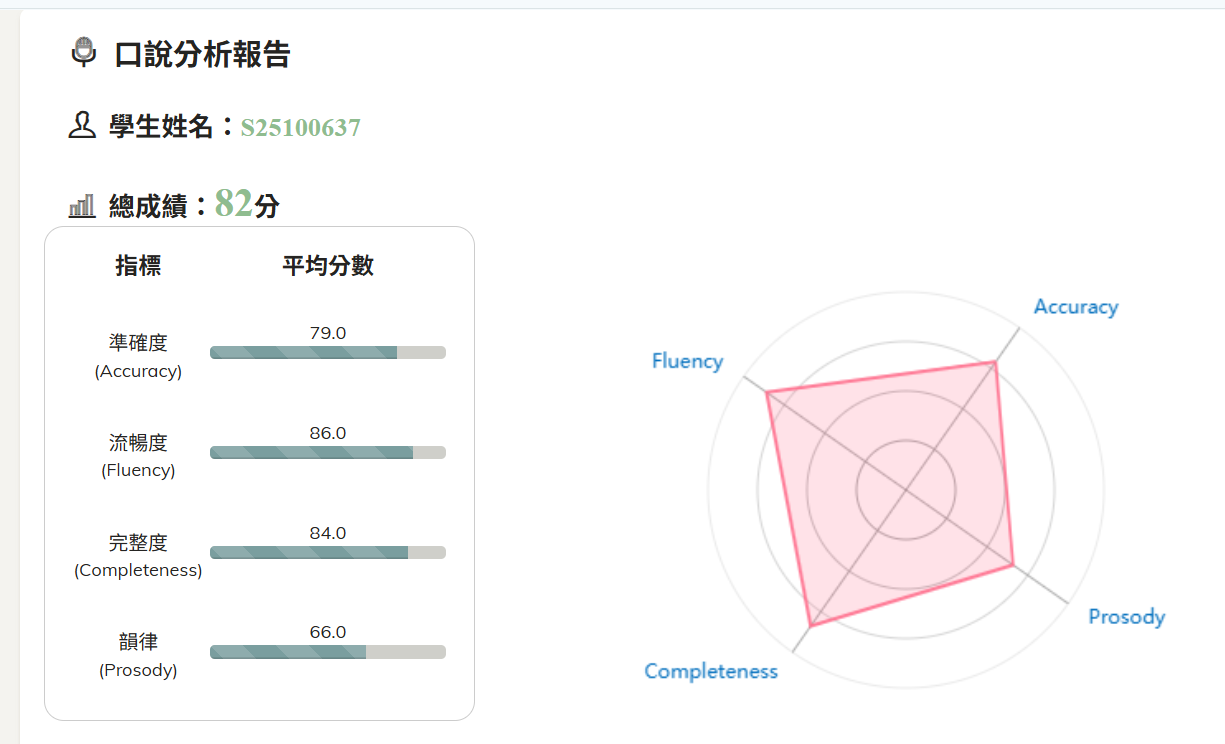Click the 平均分數 column header
Image resolution: width=1225 pixels, height=744 pixels.
coord(328,266)
